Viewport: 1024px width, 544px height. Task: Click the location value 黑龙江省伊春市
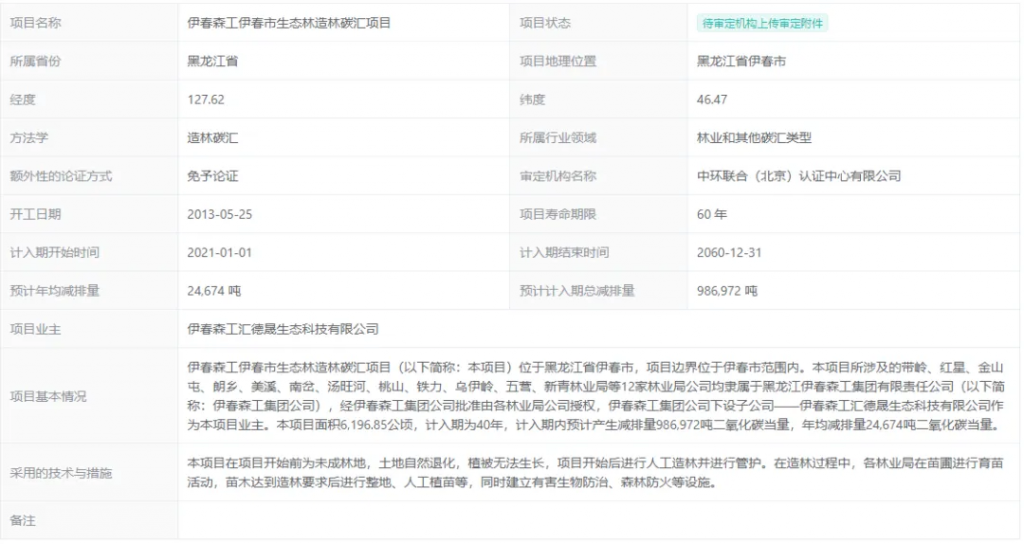[x=741, y=61]
